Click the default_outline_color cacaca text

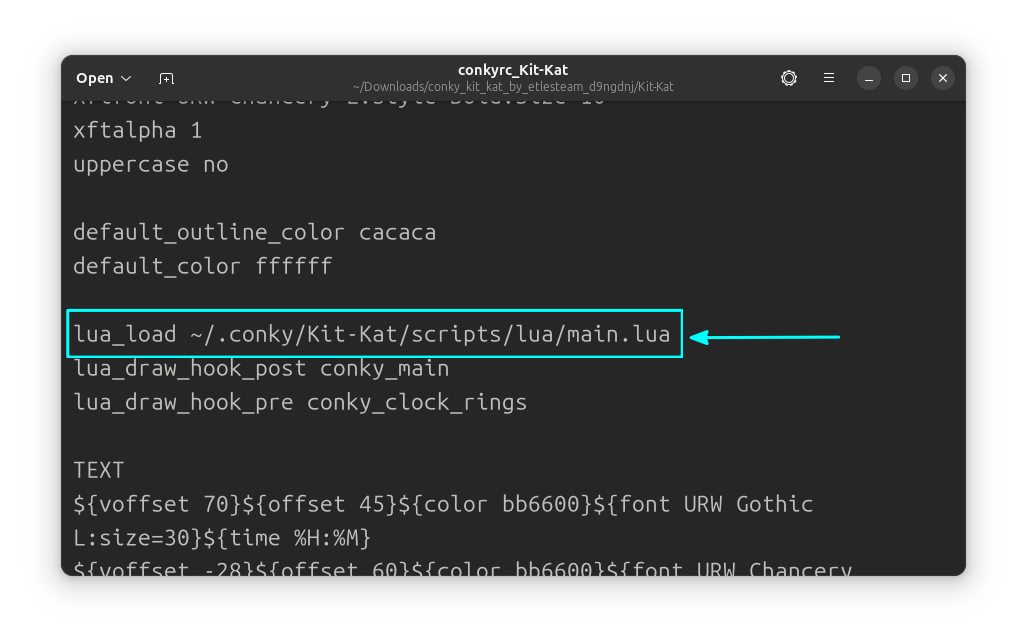coord(254,232)
